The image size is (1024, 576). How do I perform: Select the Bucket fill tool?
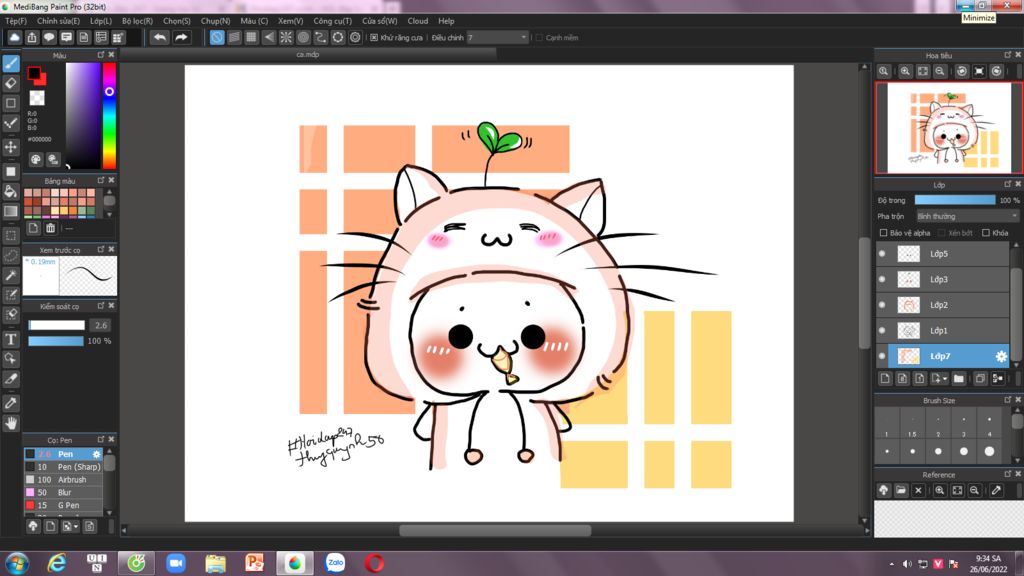[x=11, y=191]
